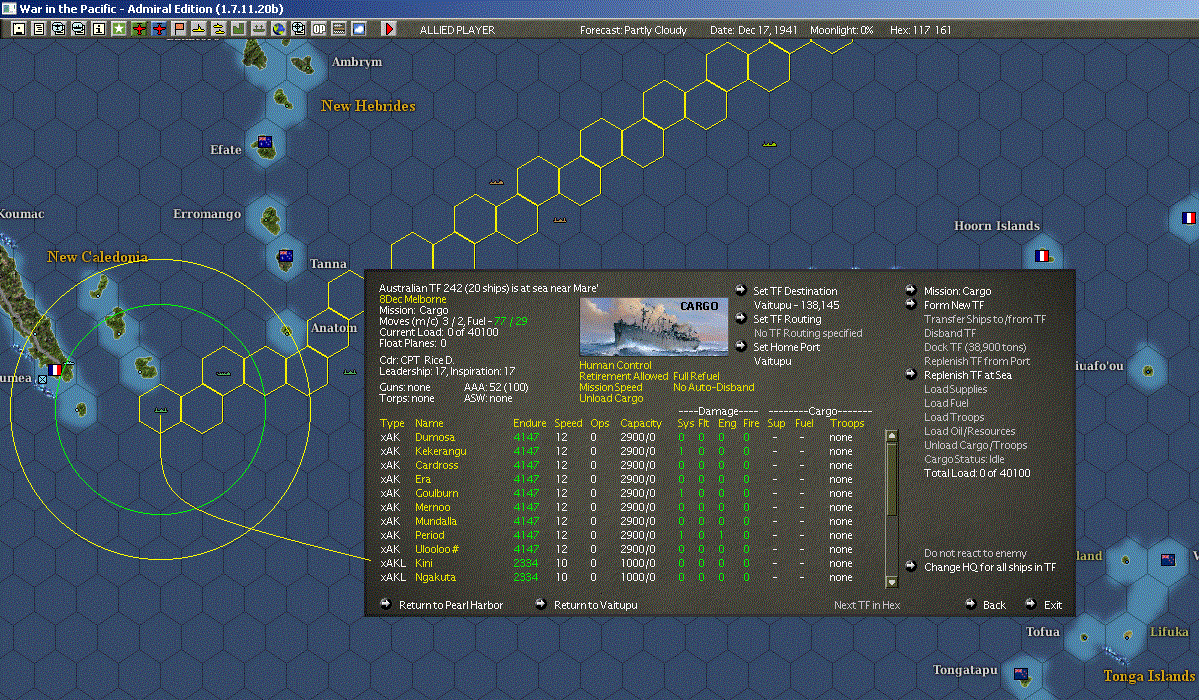Click Set Home Port
This screenshot has width=1199, height=700.
786,347
